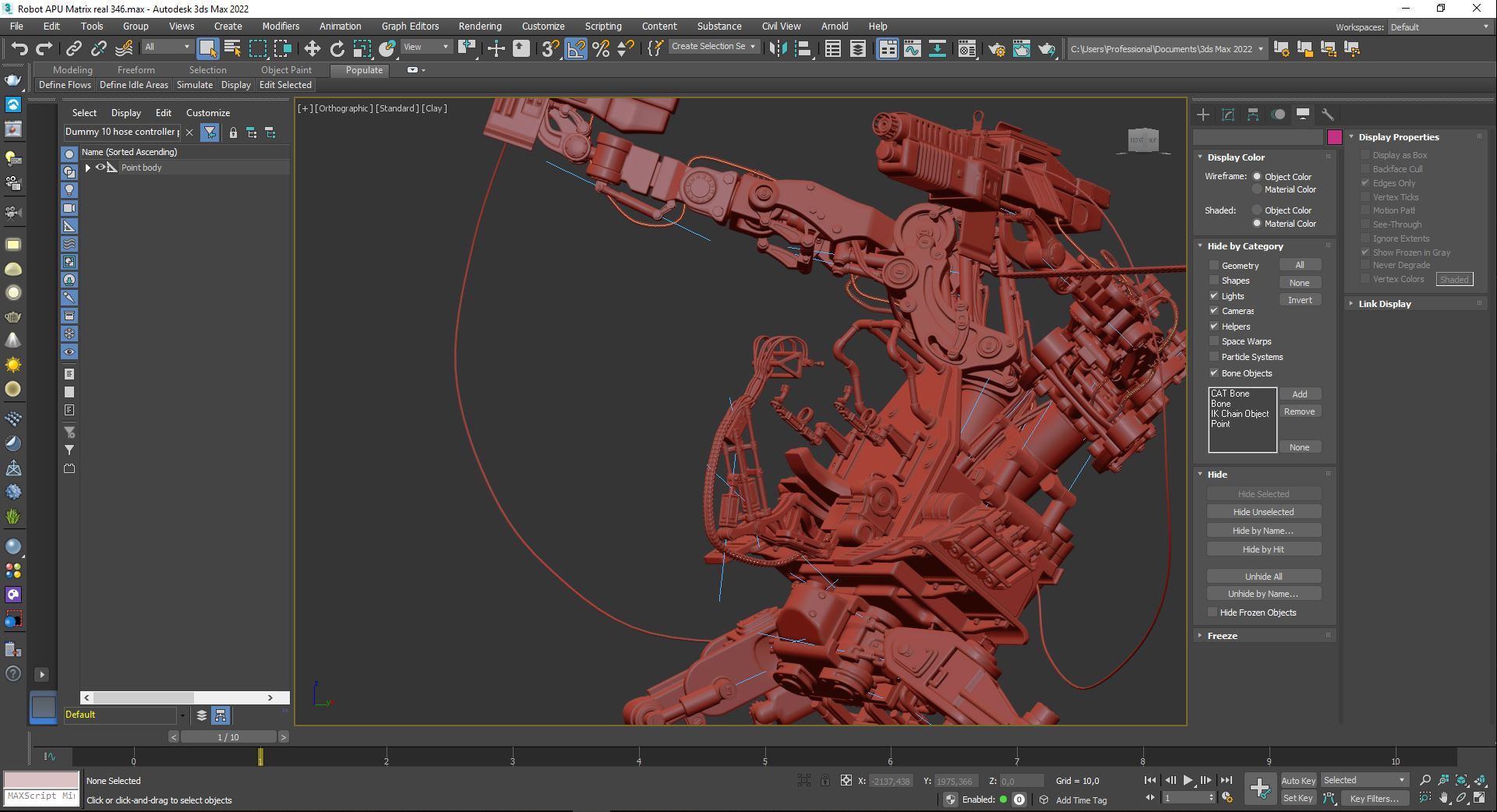
Task: Expand the Point body tree item
Action: click(88, 168)
